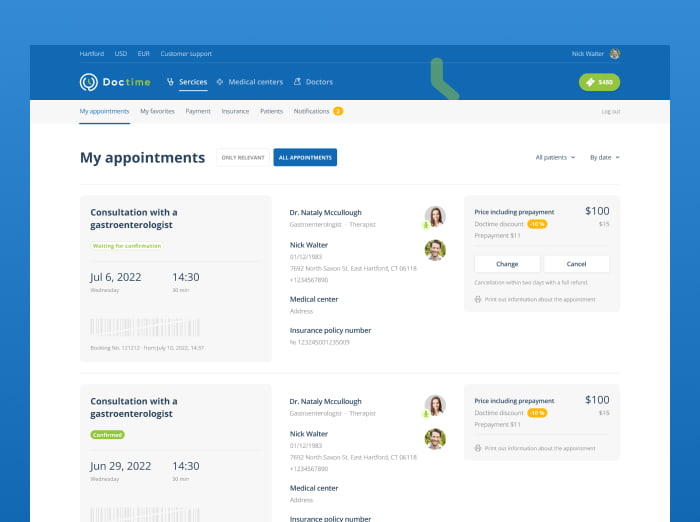Expand the By date sort dropdown
Image resolution: width=700 pixels, height=522 pixels.
[x=604, y=157]
